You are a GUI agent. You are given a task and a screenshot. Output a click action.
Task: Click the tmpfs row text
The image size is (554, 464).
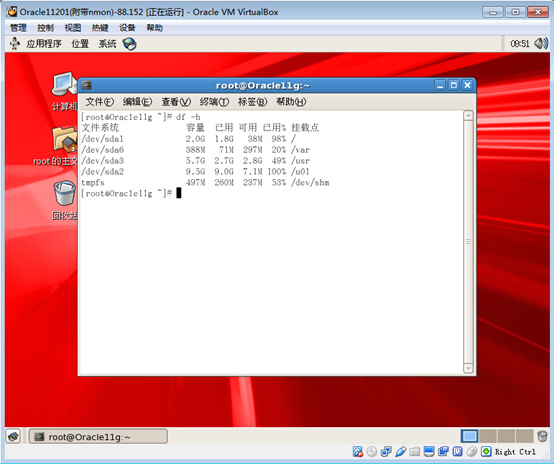pos(205,183)
